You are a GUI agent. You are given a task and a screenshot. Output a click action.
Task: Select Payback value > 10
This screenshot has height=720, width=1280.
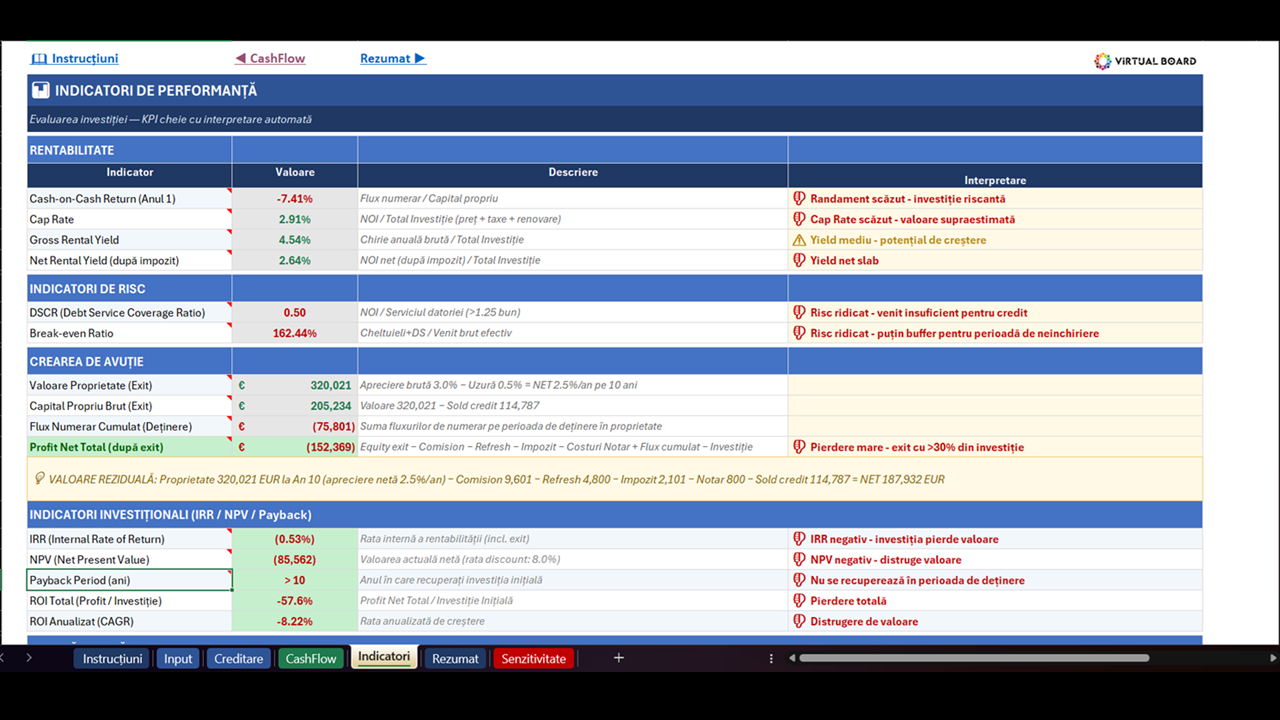[295, 580]
